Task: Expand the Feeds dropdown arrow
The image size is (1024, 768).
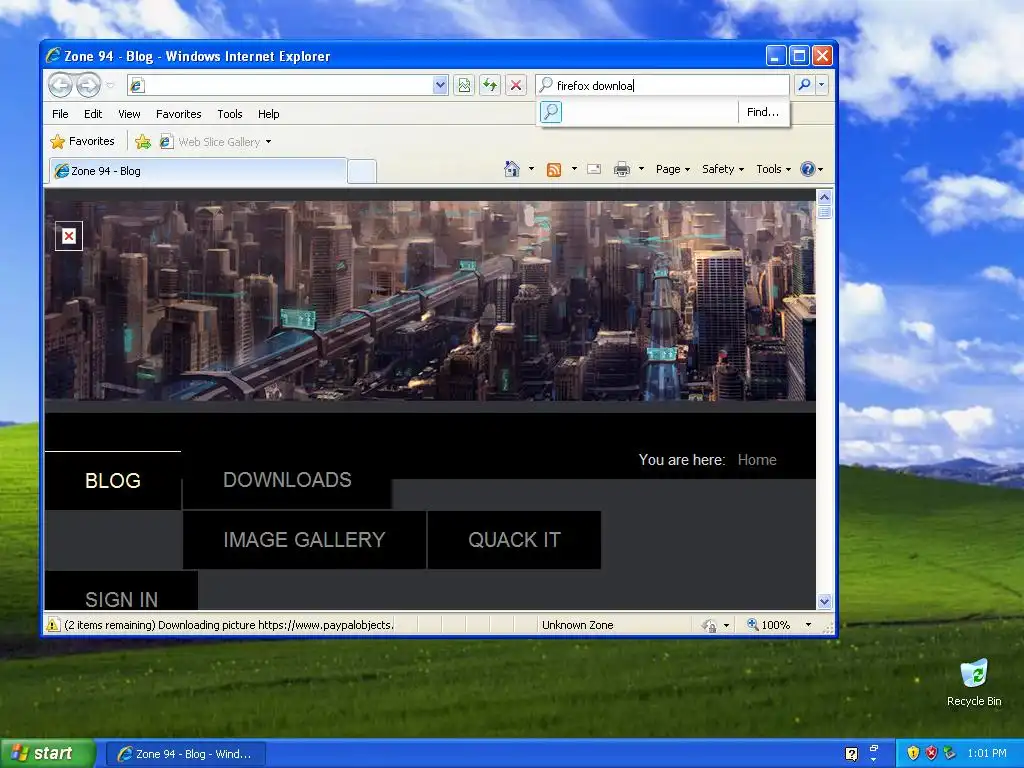Action: coord(574,169)
